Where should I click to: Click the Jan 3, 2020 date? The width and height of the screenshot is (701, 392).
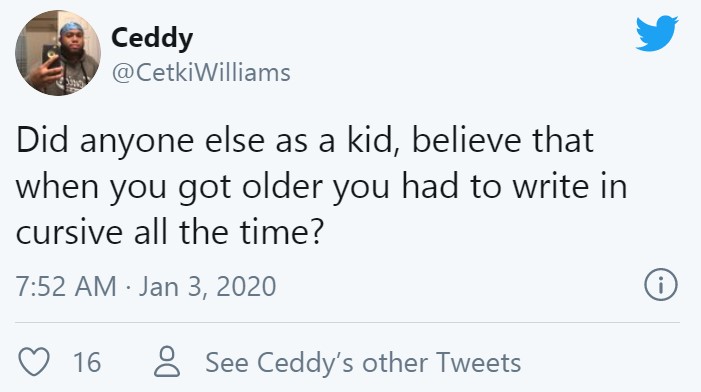[207, 287]
